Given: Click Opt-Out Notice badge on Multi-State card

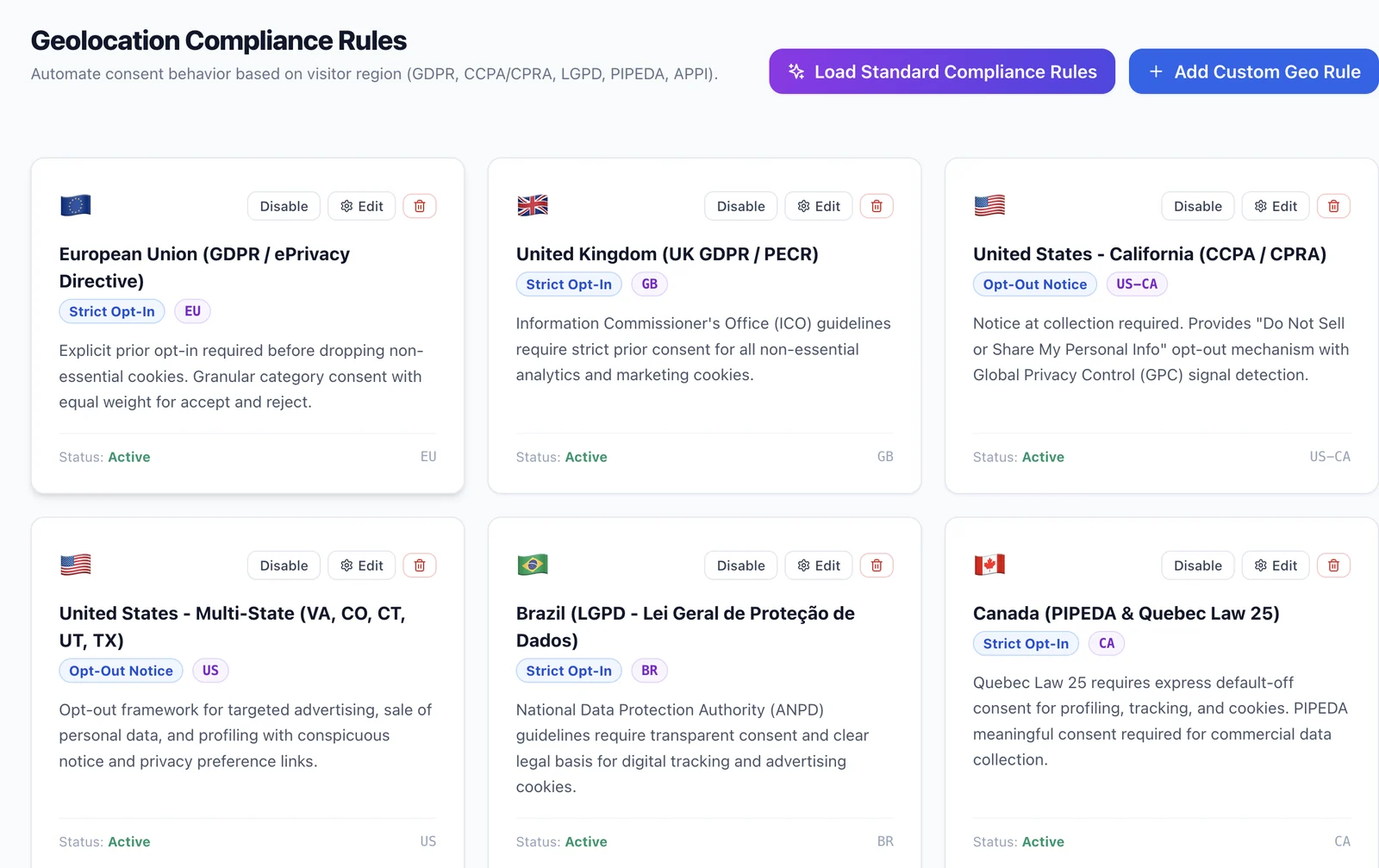Looking at the screenshot, I should click(121, 671).
